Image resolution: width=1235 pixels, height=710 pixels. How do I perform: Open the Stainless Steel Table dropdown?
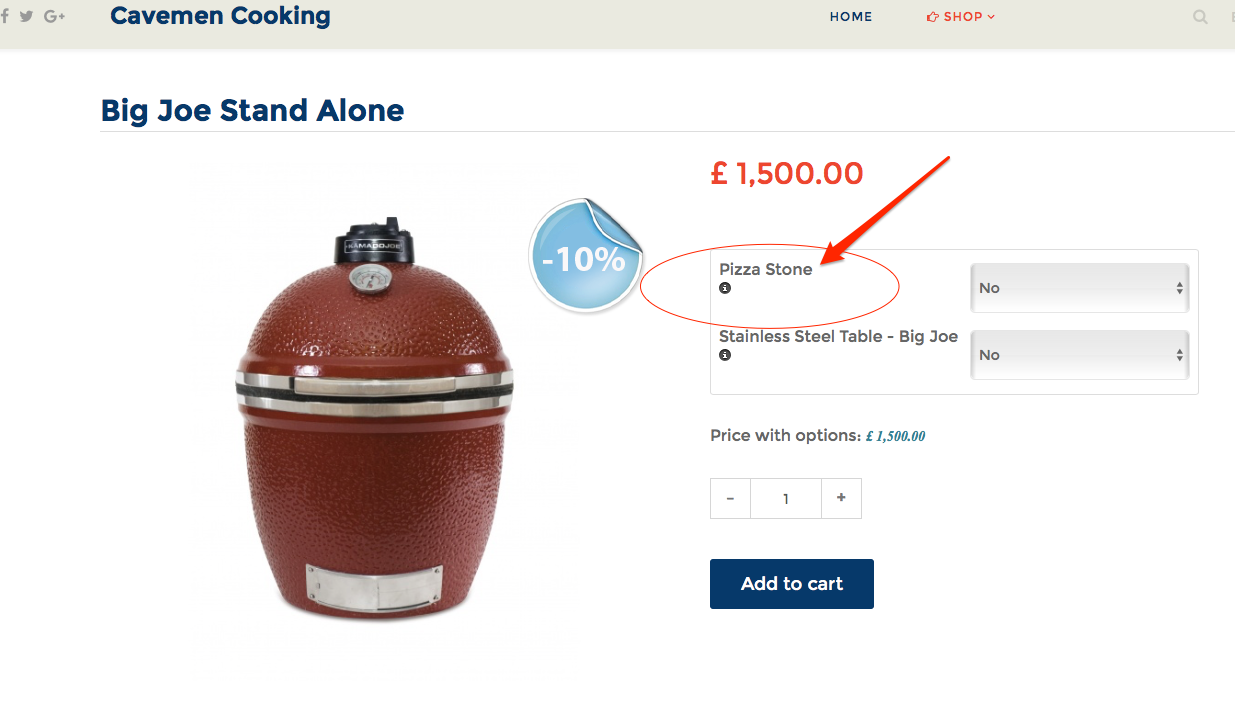click(x=1079, y=355)
